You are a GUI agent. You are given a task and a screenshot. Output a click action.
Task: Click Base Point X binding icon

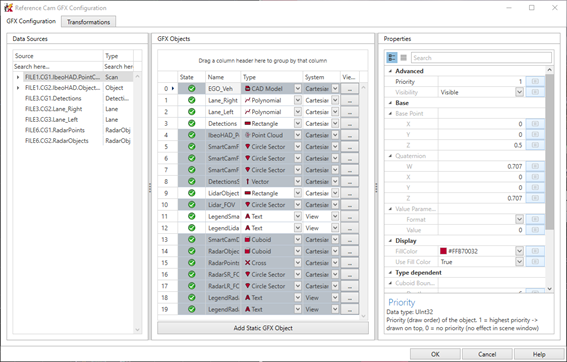(535, 124)
